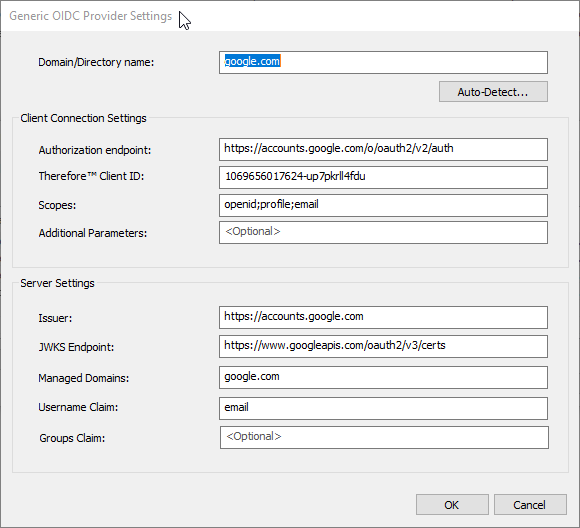The width and height of the screenshot is (580, 528).
Task: Click the Therefore™ Client ID label
Action: point(91,176)
